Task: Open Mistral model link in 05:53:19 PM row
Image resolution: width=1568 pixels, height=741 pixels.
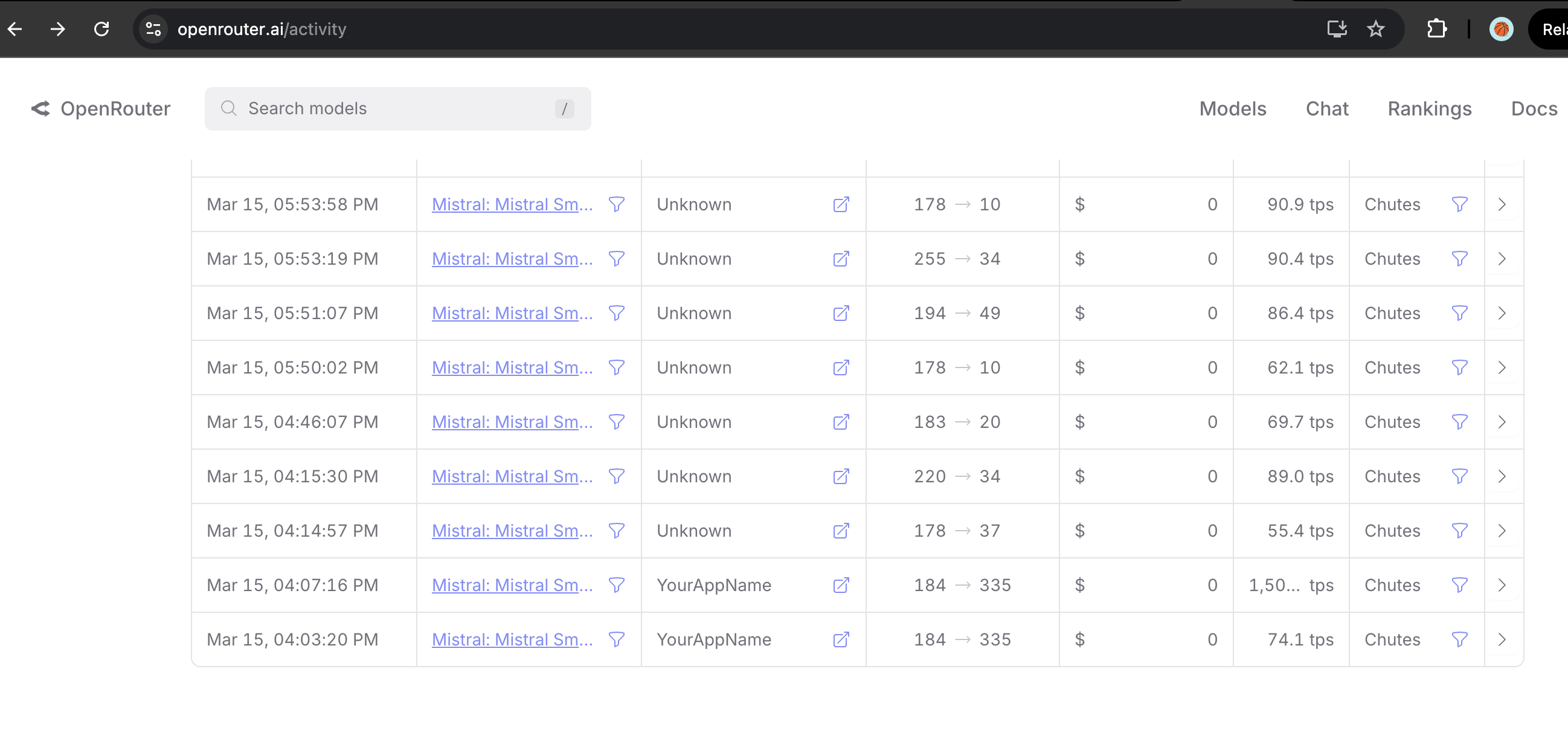Action: [x=512, y=259]
